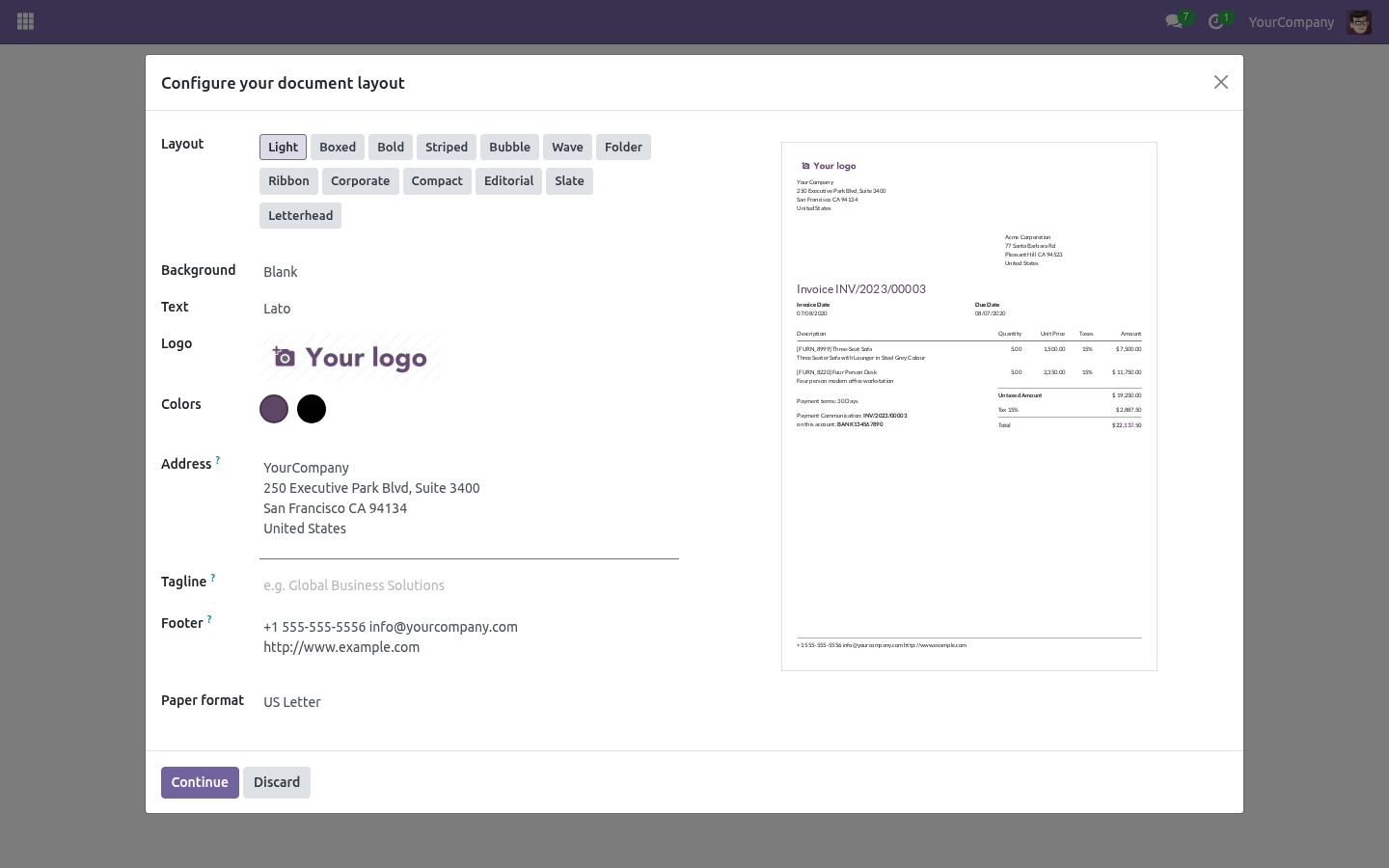Select the Bubble layout option
Screen dimensions: 1389x868
(509, 147)
